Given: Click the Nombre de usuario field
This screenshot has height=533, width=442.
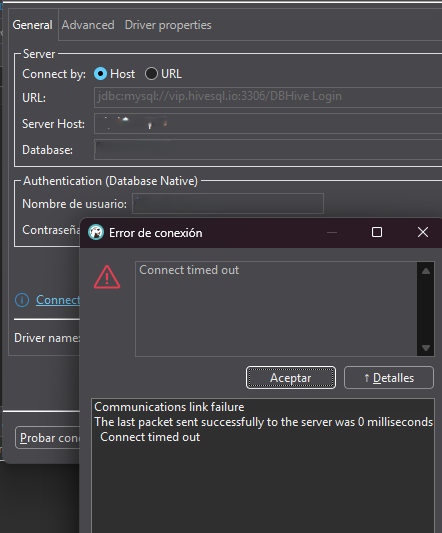Looking at the screenshot, I should 228,204.
